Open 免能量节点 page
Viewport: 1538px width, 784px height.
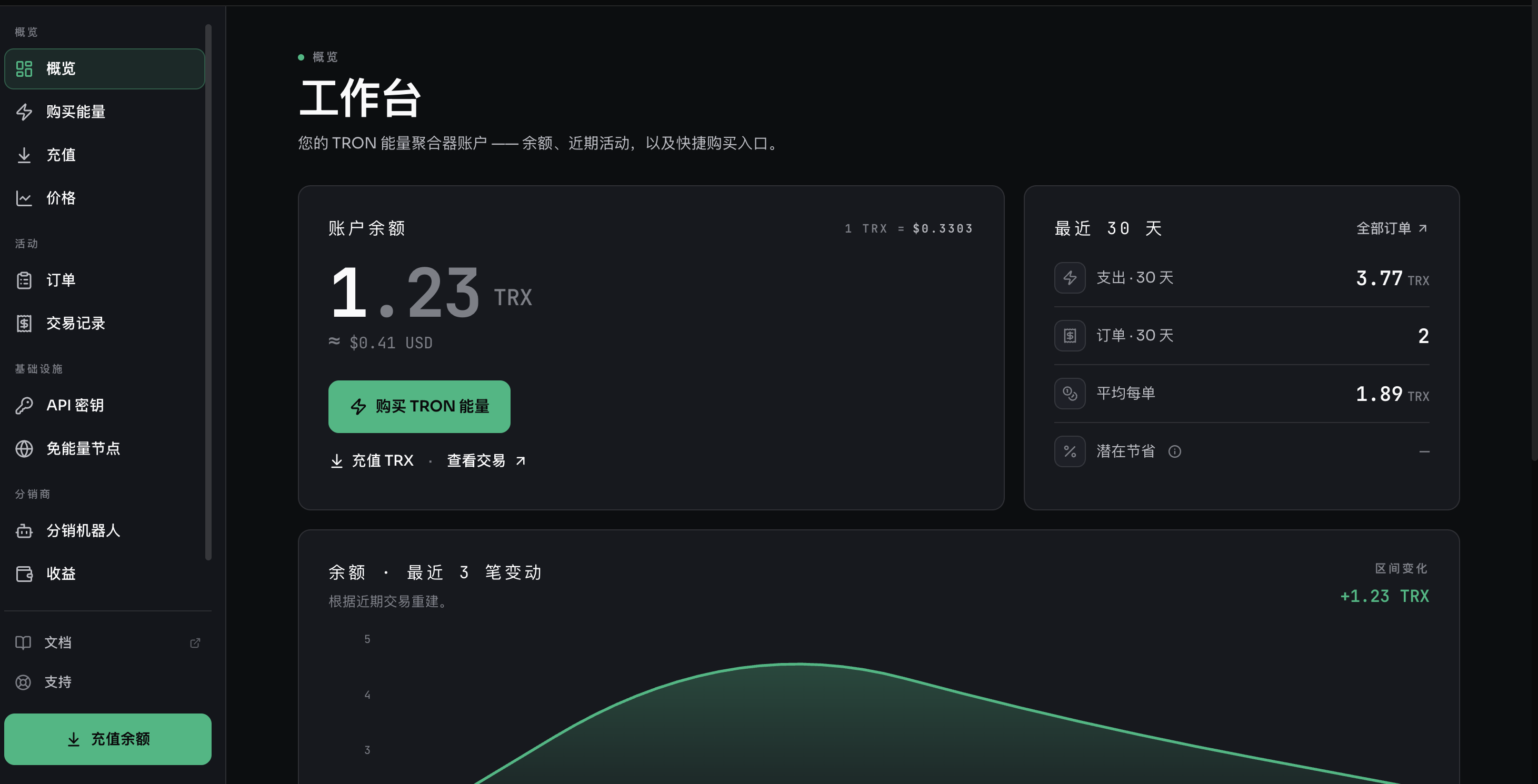[105, 449]
